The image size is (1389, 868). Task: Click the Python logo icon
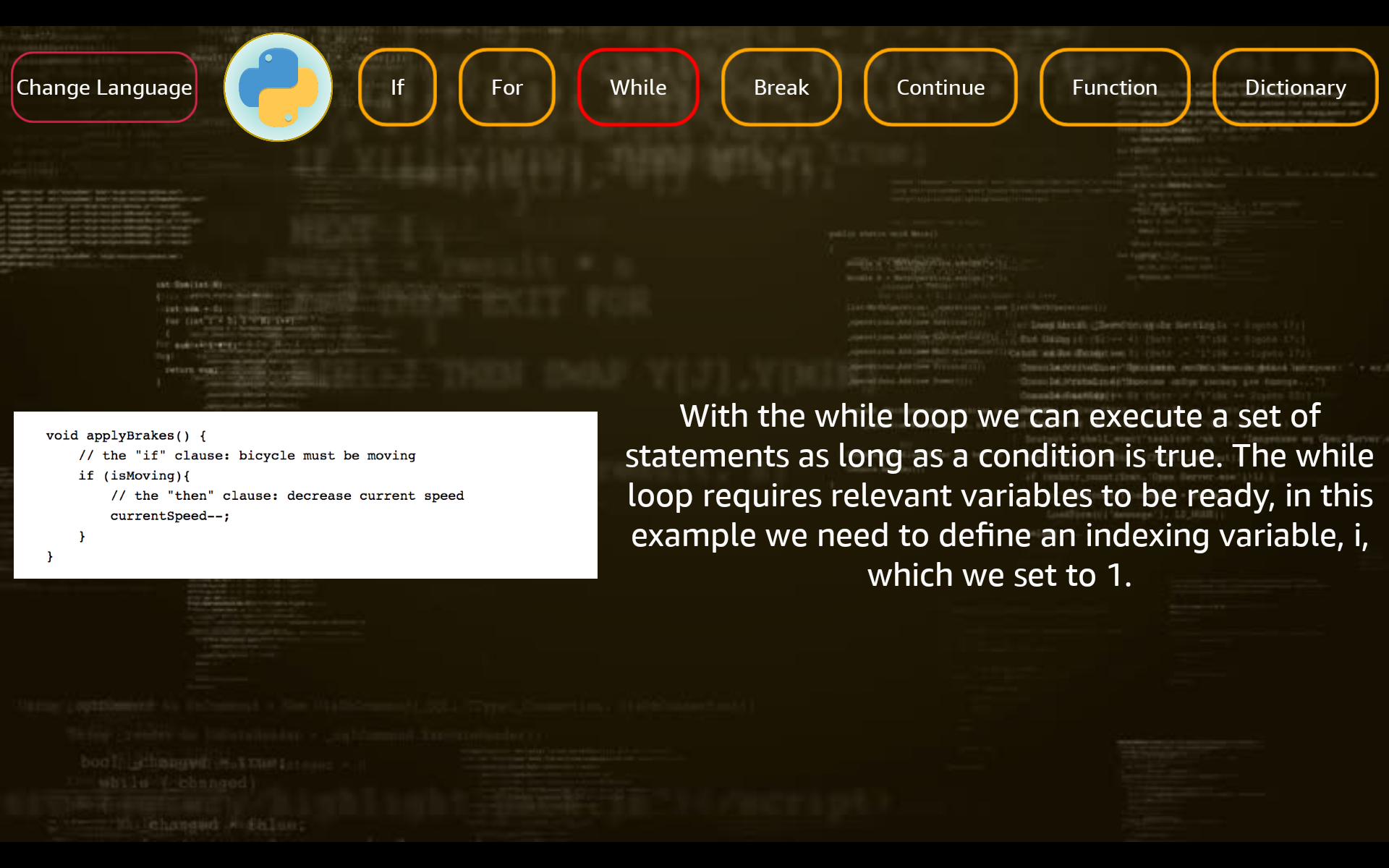click(278, 88)
